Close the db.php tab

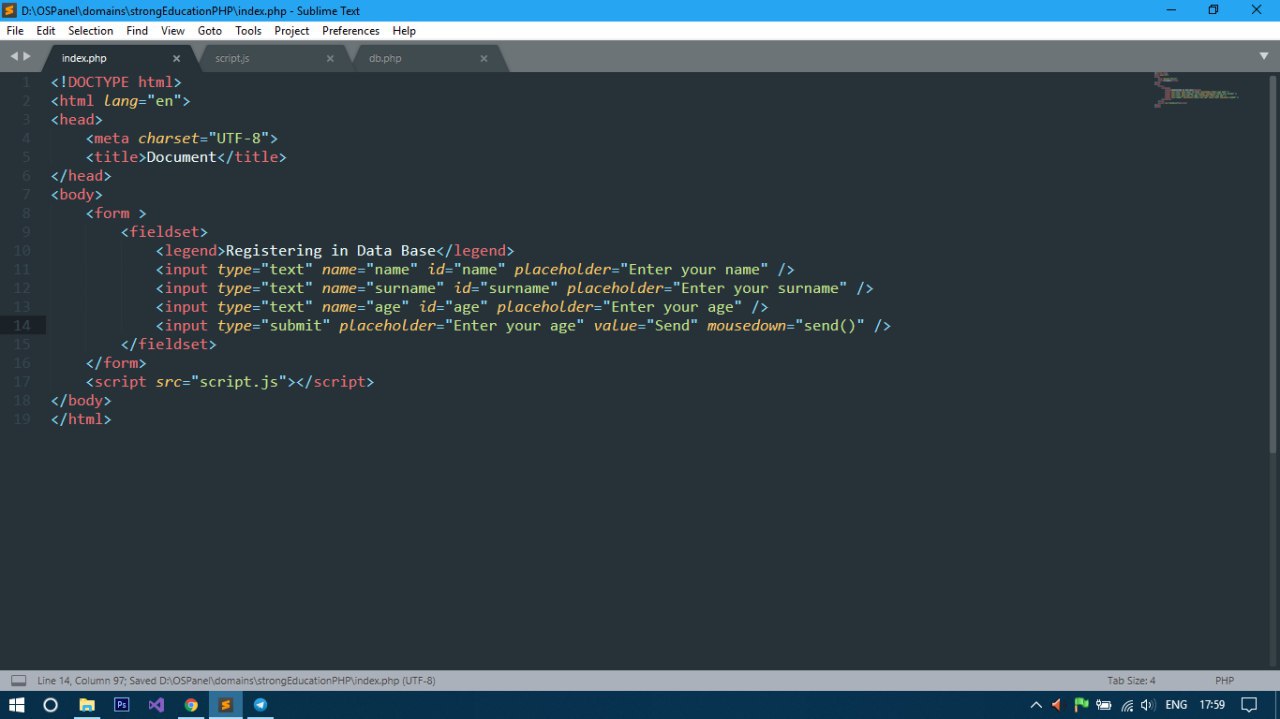click(484, 58)
